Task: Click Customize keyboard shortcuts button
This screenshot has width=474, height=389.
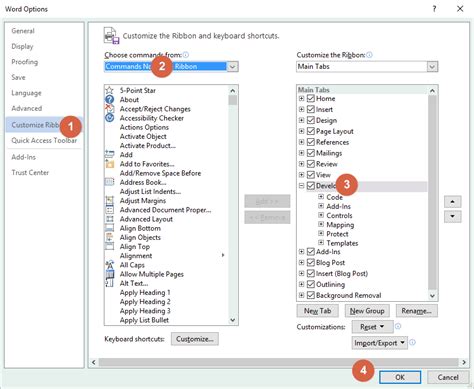Action: coord(195,339)
